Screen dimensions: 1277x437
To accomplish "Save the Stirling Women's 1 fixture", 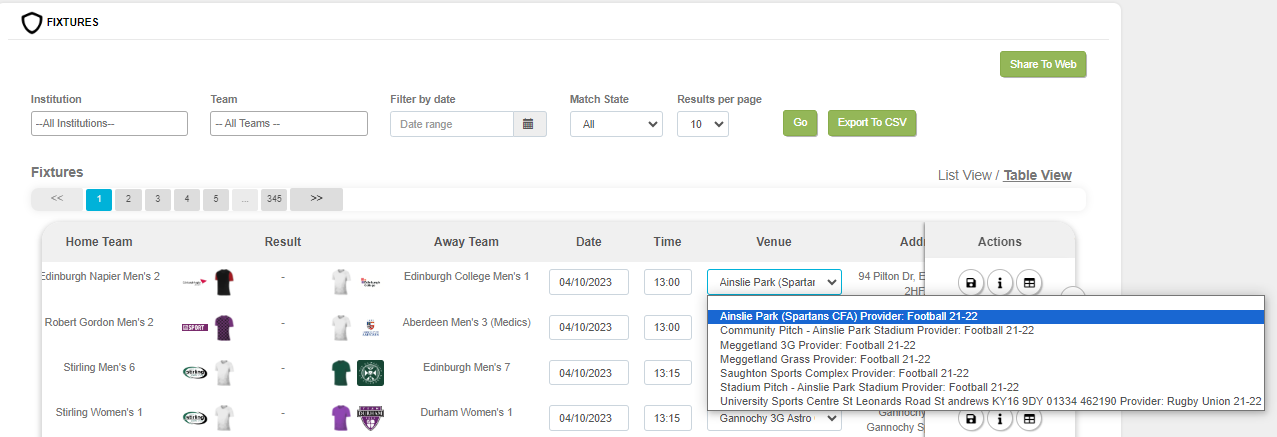I will (971, 420).
